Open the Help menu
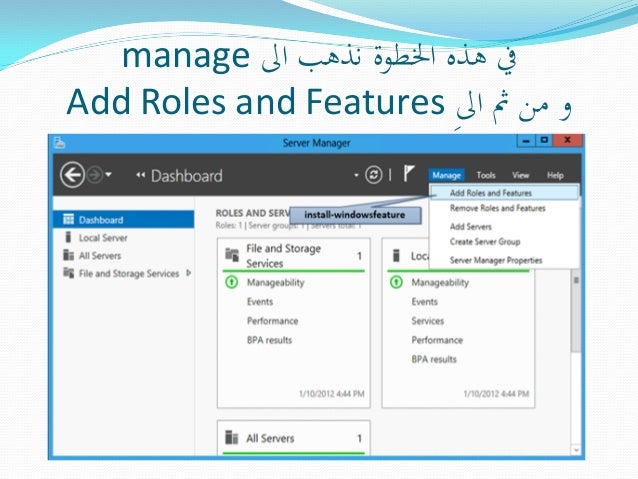The width and height of the screenshot is (638, 479). (555, 175)
